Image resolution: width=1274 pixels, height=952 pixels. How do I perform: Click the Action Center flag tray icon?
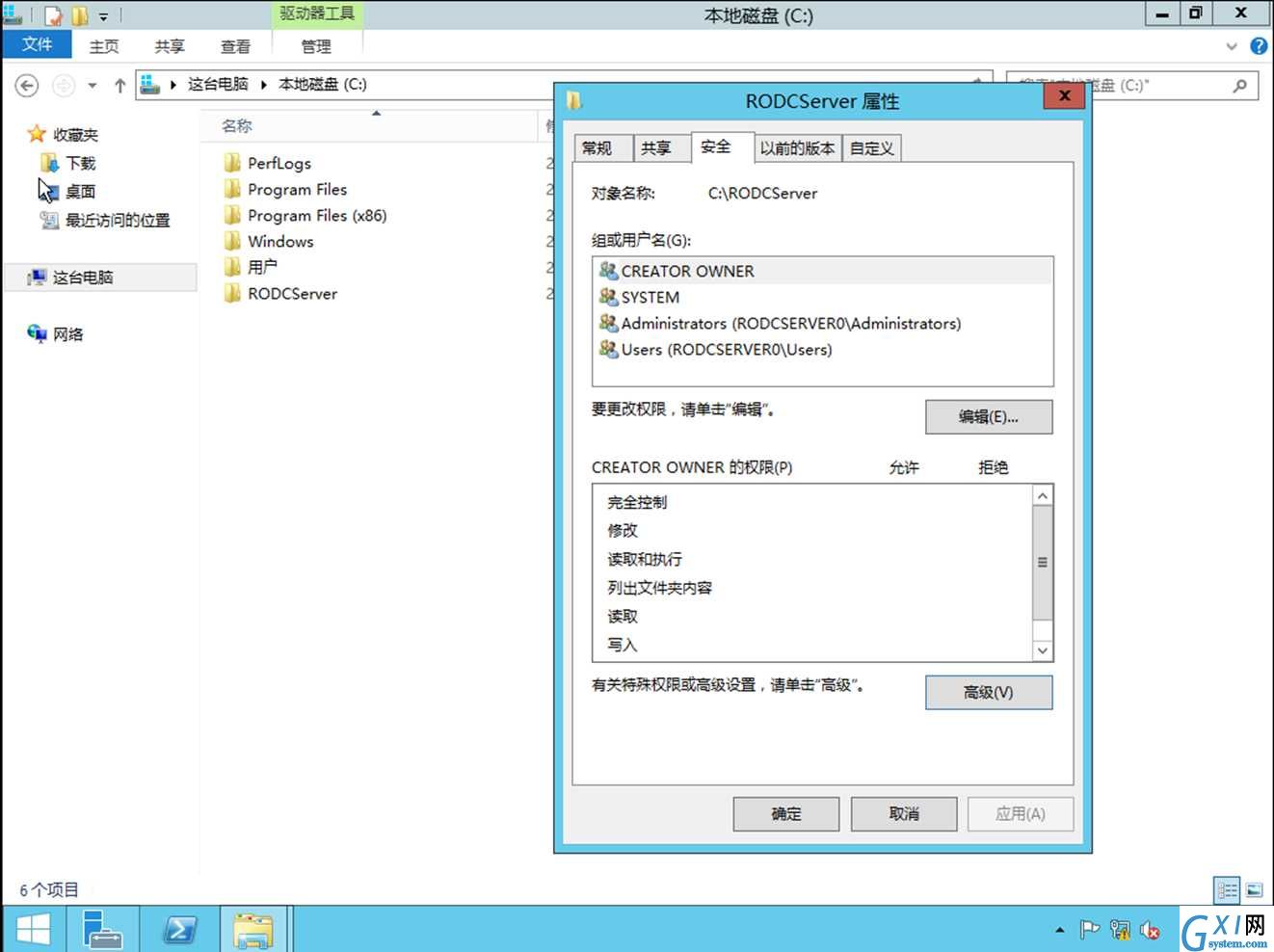[1089, 930]
